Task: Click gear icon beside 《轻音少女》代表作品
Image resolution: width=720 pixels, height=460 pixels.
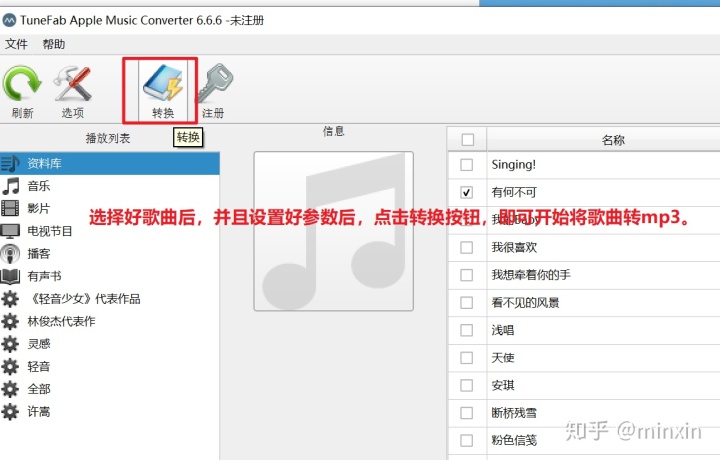Action: pos(10,299)
